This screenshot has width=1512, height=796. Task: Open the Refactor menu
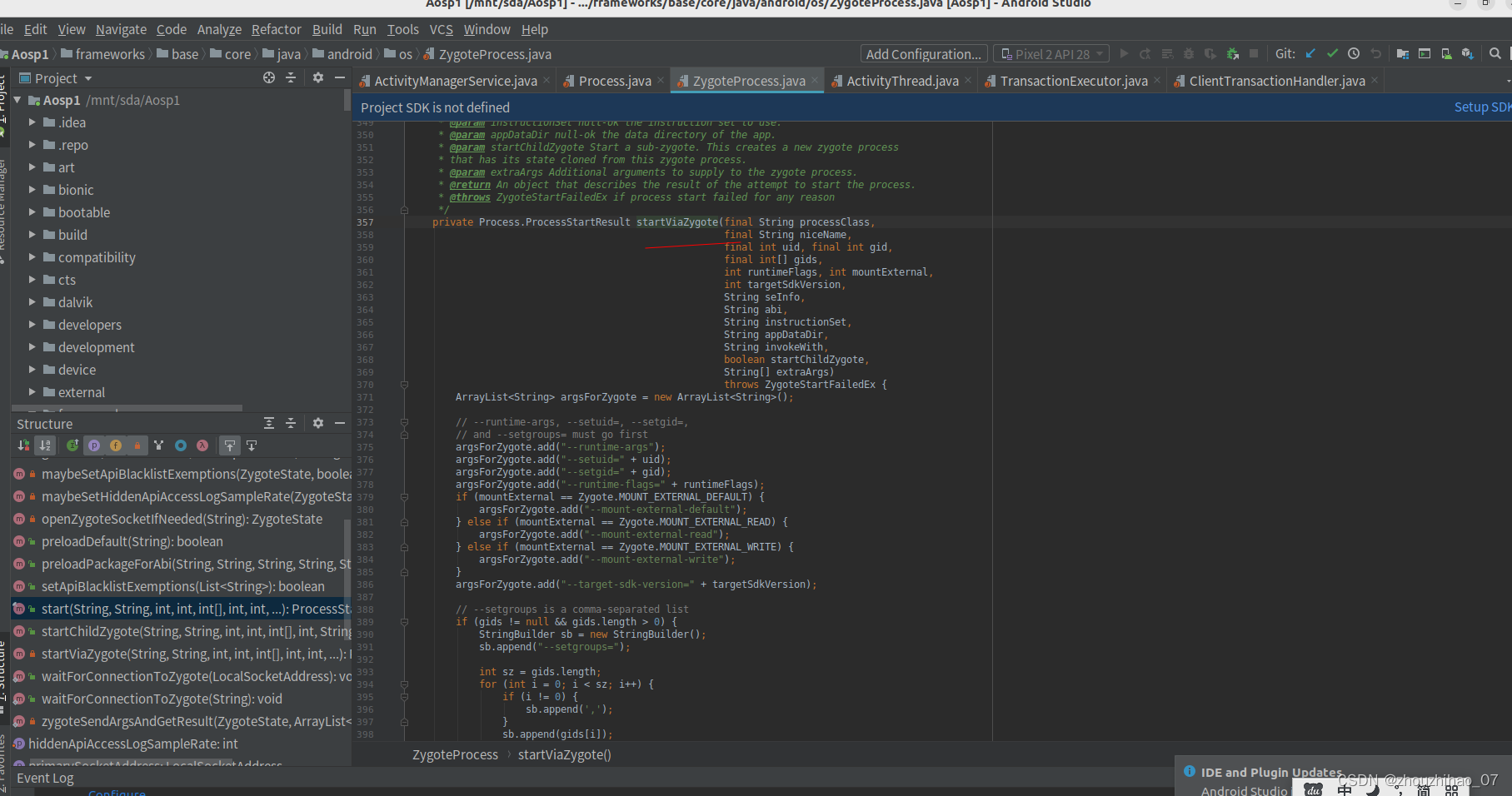(277, 29)
